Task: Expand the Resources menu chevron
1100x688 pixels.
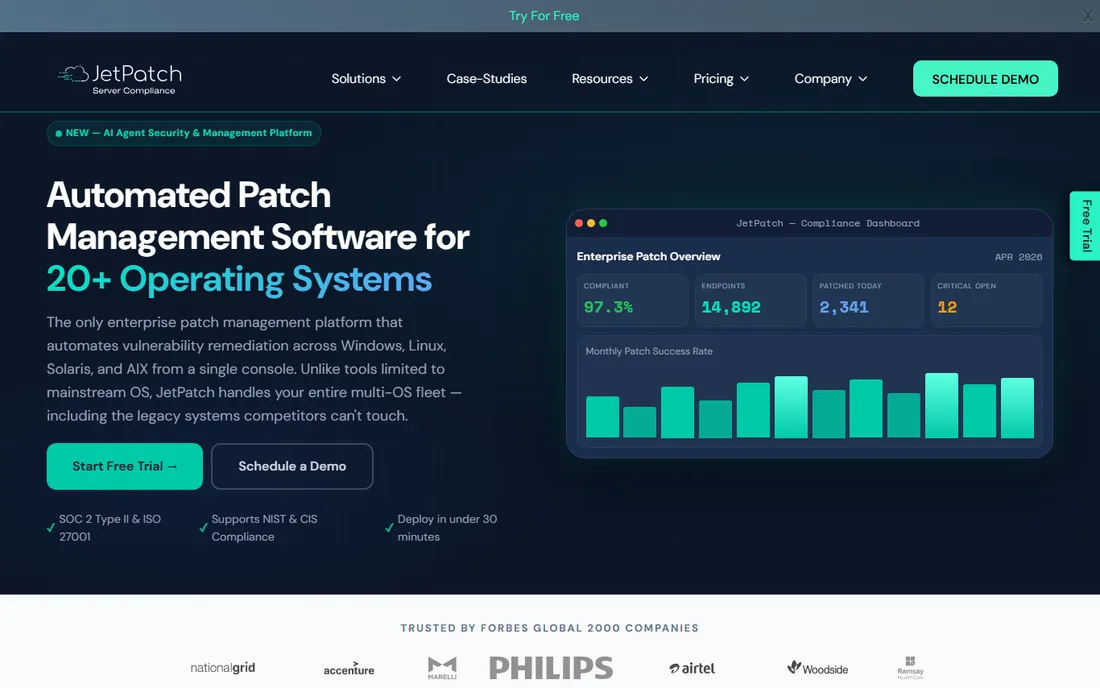Action: pos(643,79)
